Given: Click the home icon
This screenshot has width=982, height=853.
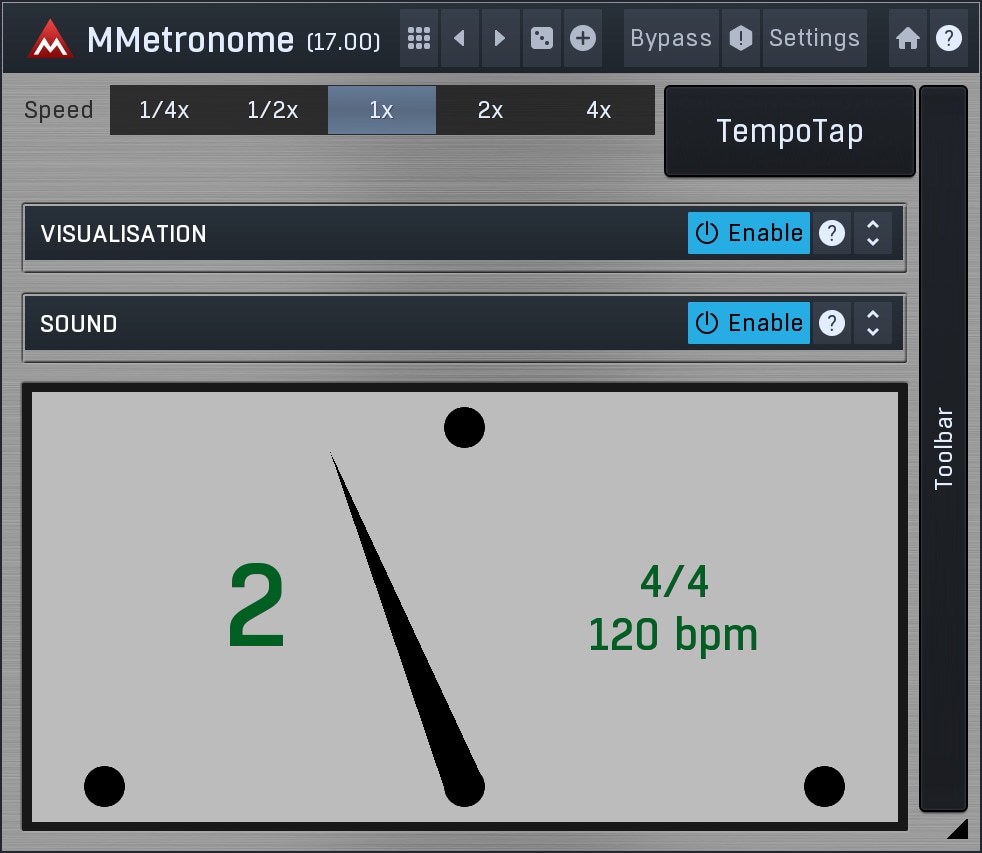Looking at the screenshot, I should (x=907, y=39).
